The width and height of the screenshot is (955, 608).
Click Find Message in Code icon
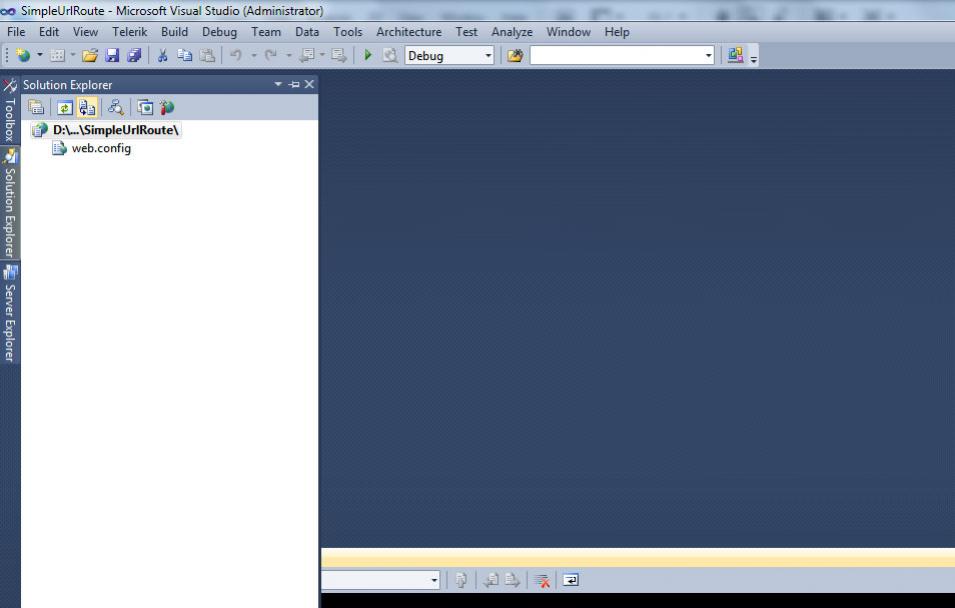461,580
